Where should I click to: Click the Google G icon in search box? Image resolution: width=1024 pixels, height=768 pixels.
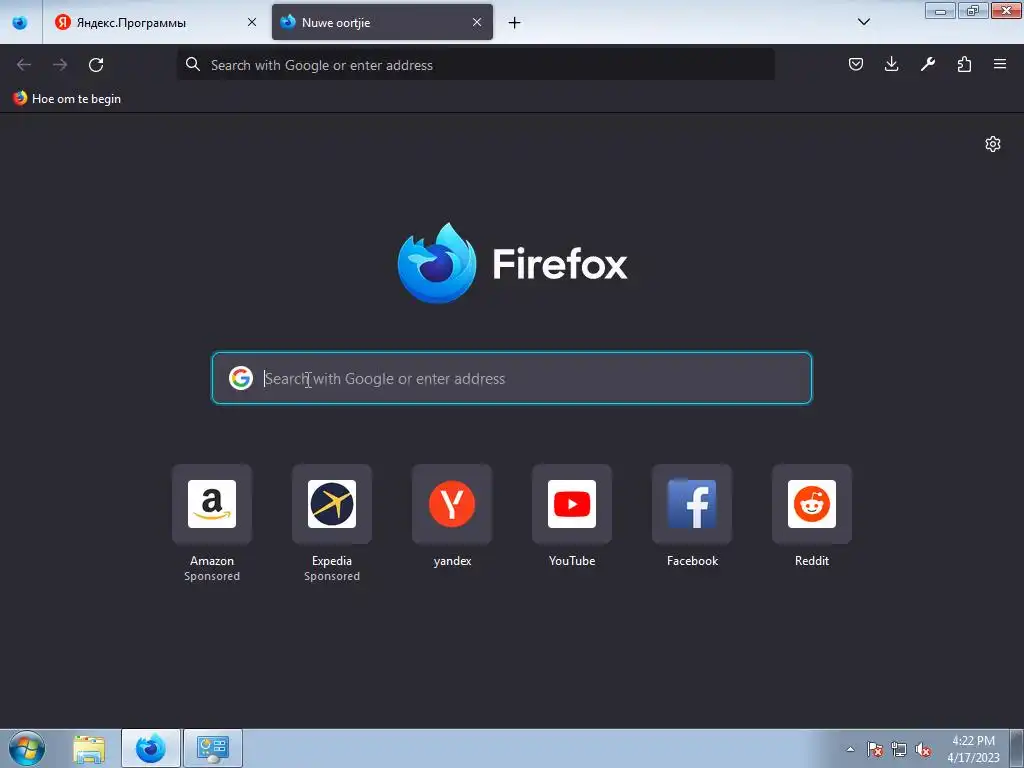(241, 378)
